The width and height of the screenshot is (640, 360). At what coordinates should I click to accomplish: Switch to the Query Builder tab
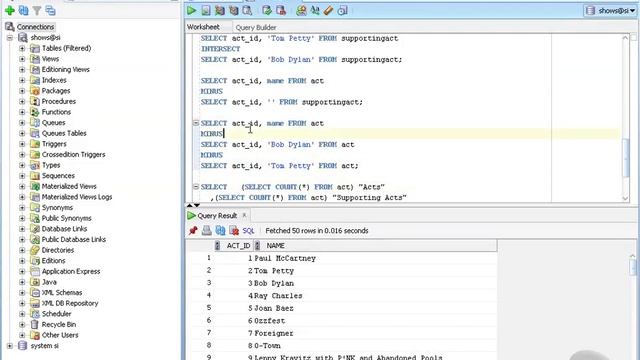(x=256, y=27)
